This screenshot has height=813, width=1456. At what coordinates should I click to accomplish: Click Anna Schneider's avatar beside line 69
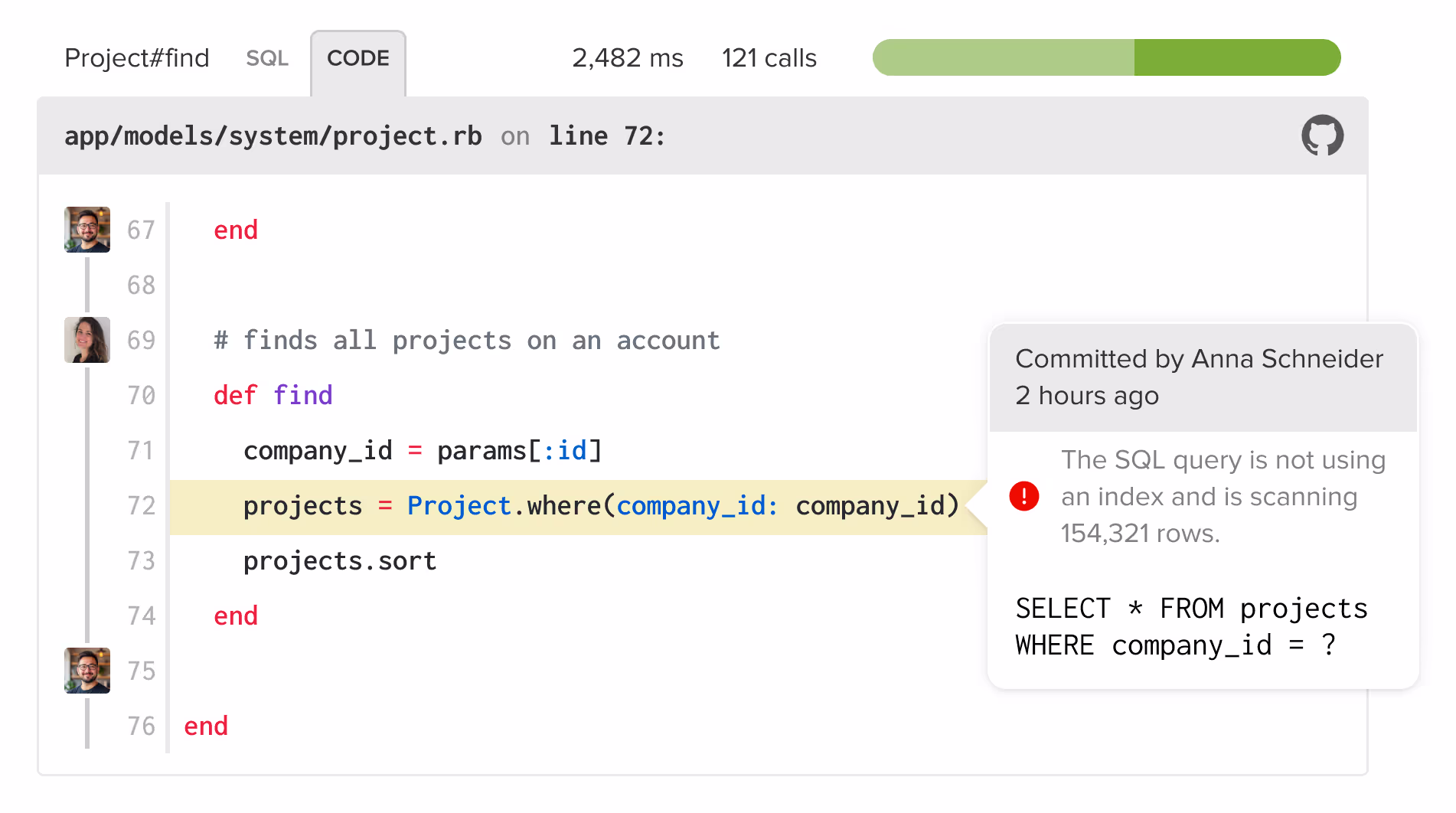click(x=87, y=339)
